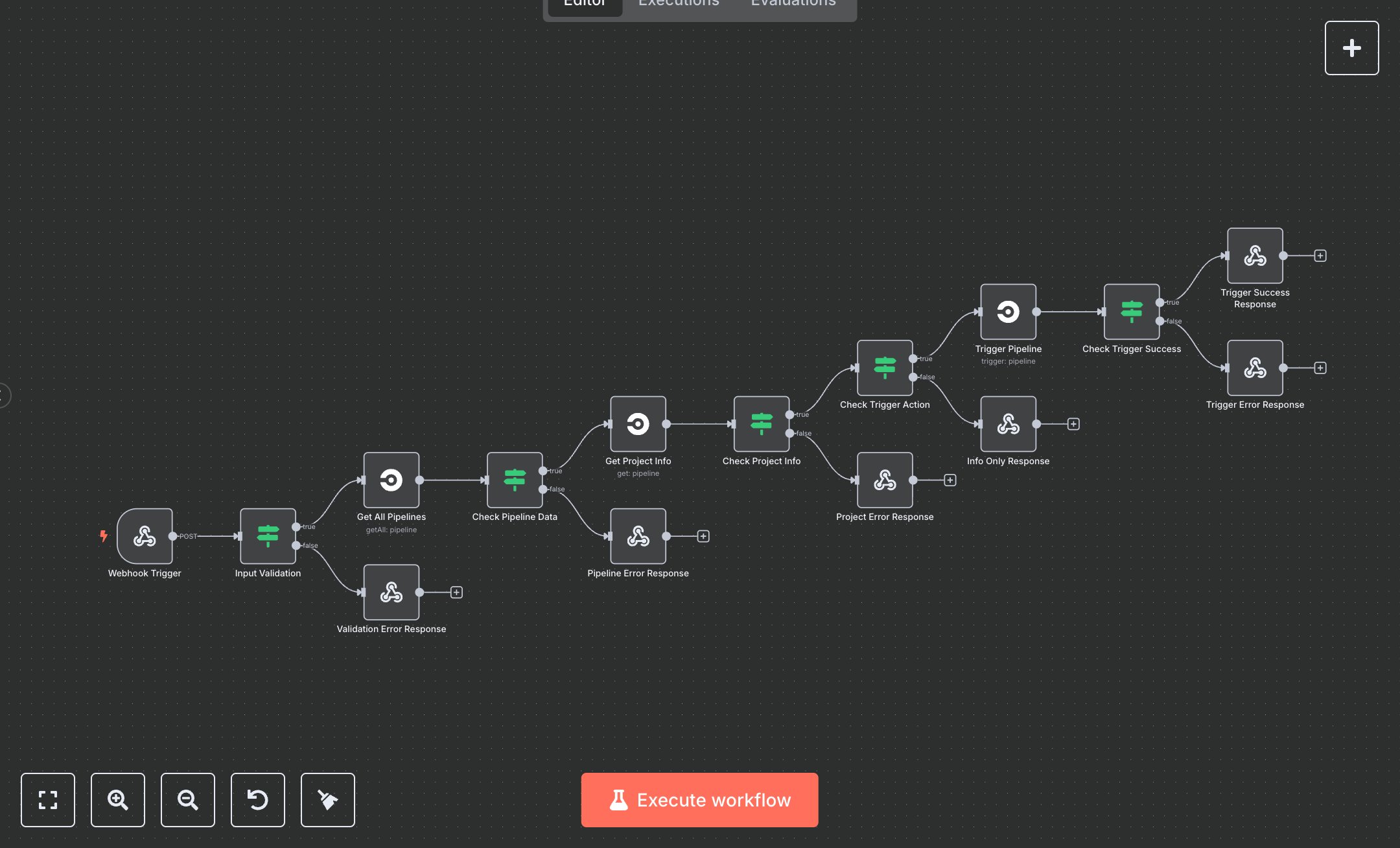Open the Get Project Info node

pyautogui.click(x=638, y=425)
